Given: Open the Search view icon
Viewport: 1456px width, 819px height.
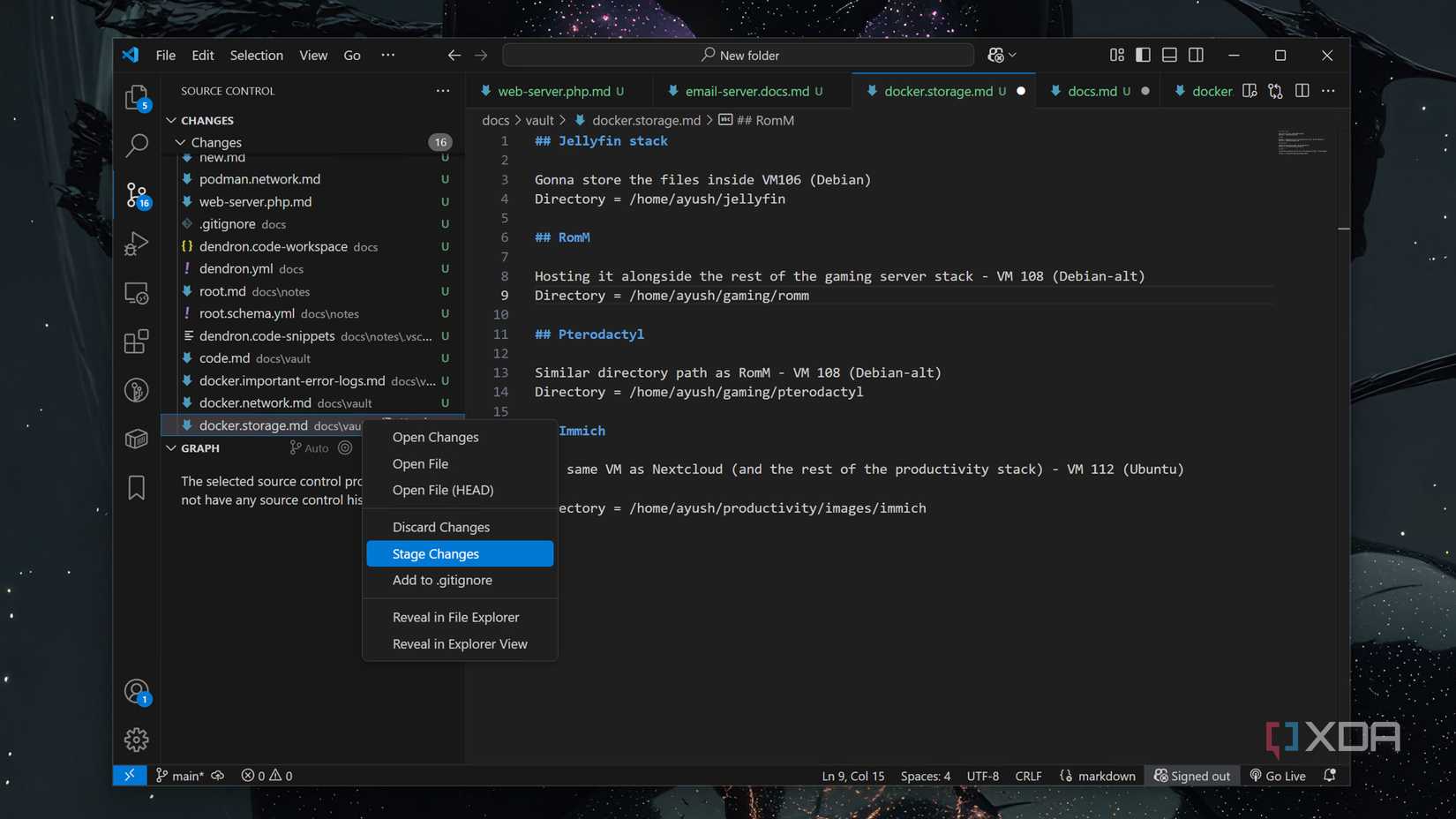Looking at the screenshot, I should pyautogui.click(x=137, y=145).
